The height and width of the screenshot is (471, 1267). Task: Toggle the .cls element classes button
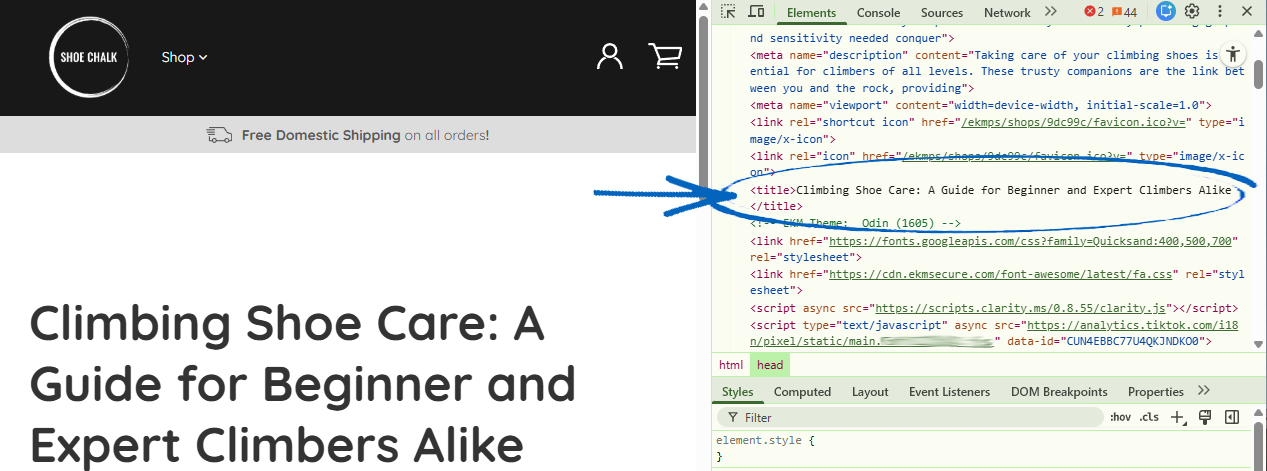[x=1150, y=417]
